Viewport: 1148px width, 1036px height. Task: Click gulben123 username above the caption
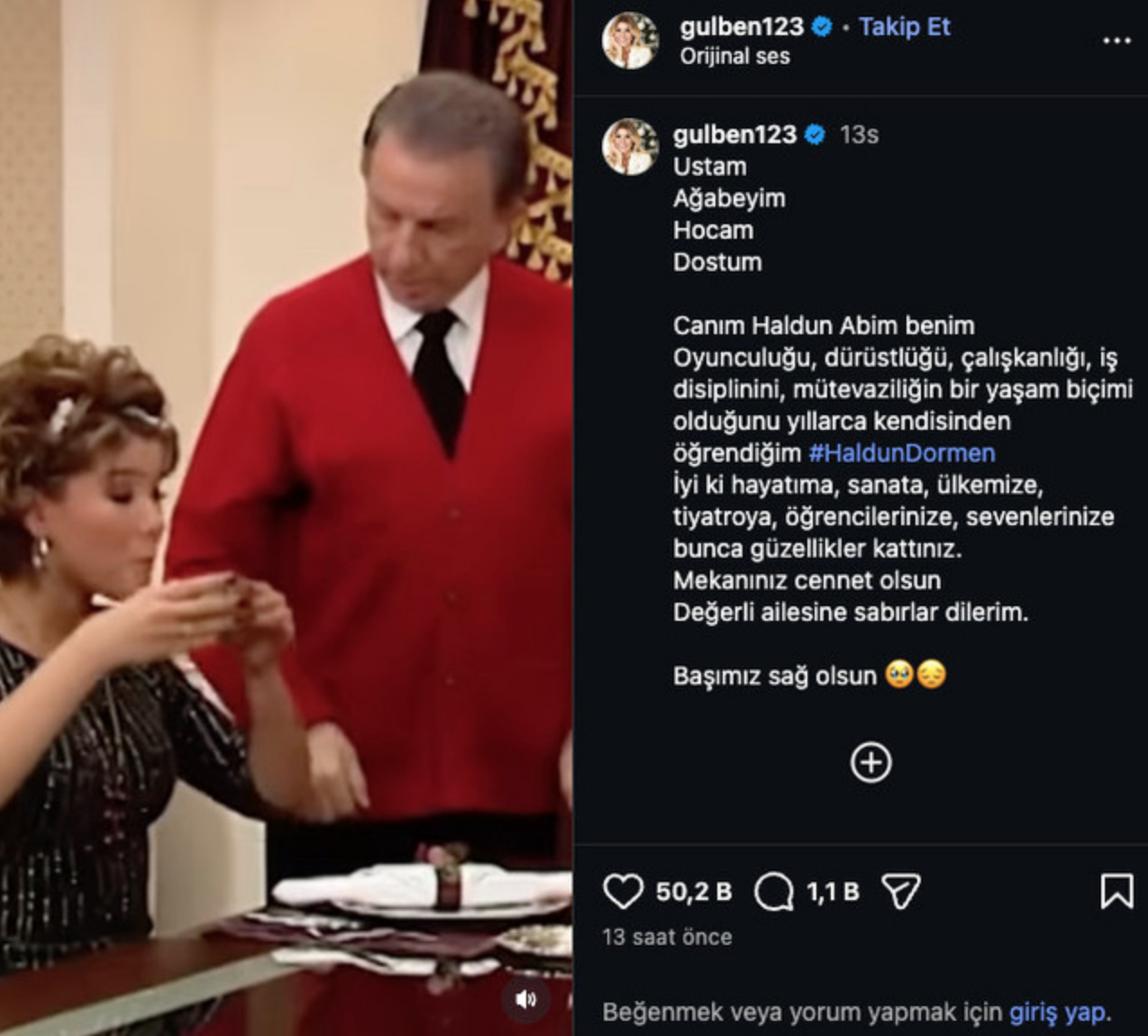pyautogui.click(x=734, y=134)
